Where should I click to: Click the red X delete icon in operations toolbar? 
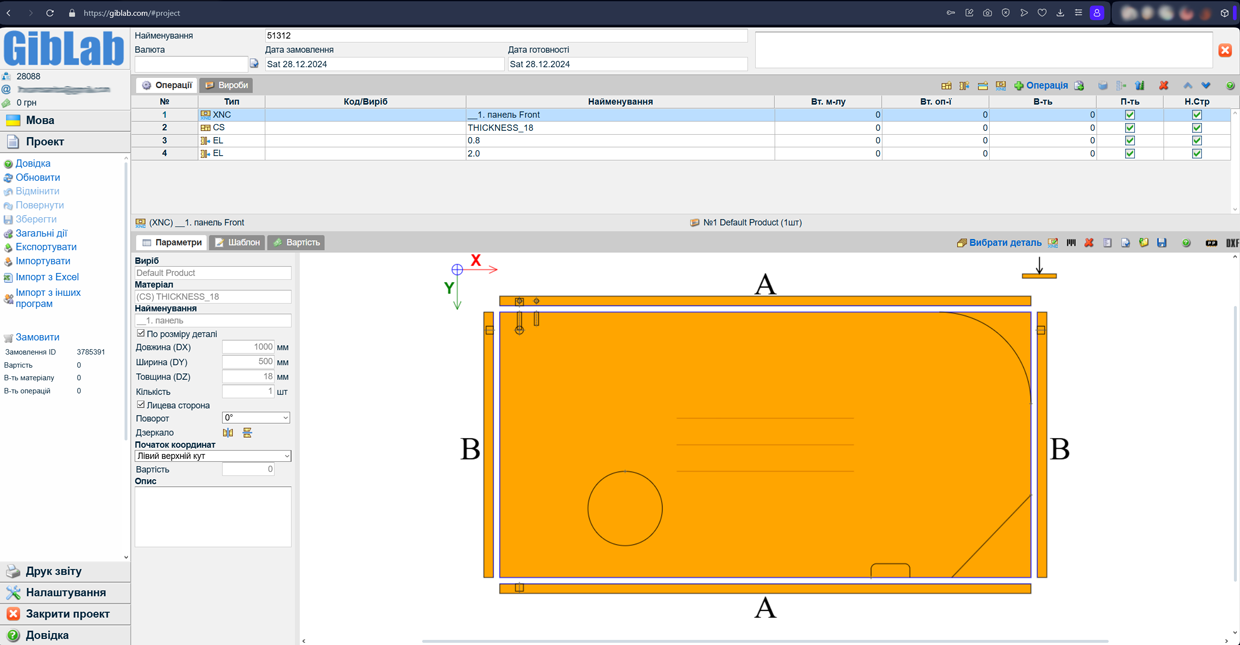point(1163,86)
